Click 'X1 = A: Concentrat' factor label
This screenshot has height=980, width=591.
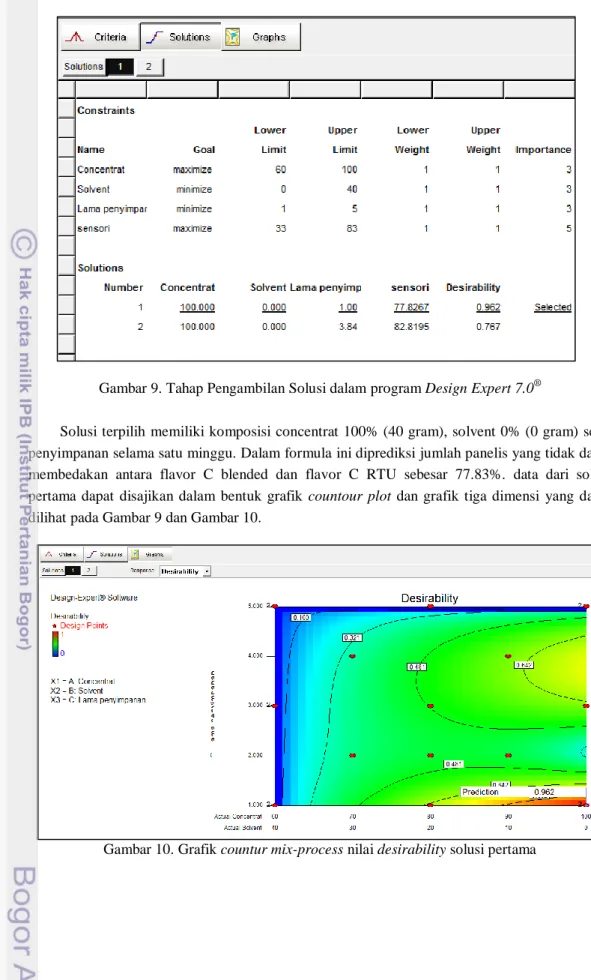[x=82, y=681]
